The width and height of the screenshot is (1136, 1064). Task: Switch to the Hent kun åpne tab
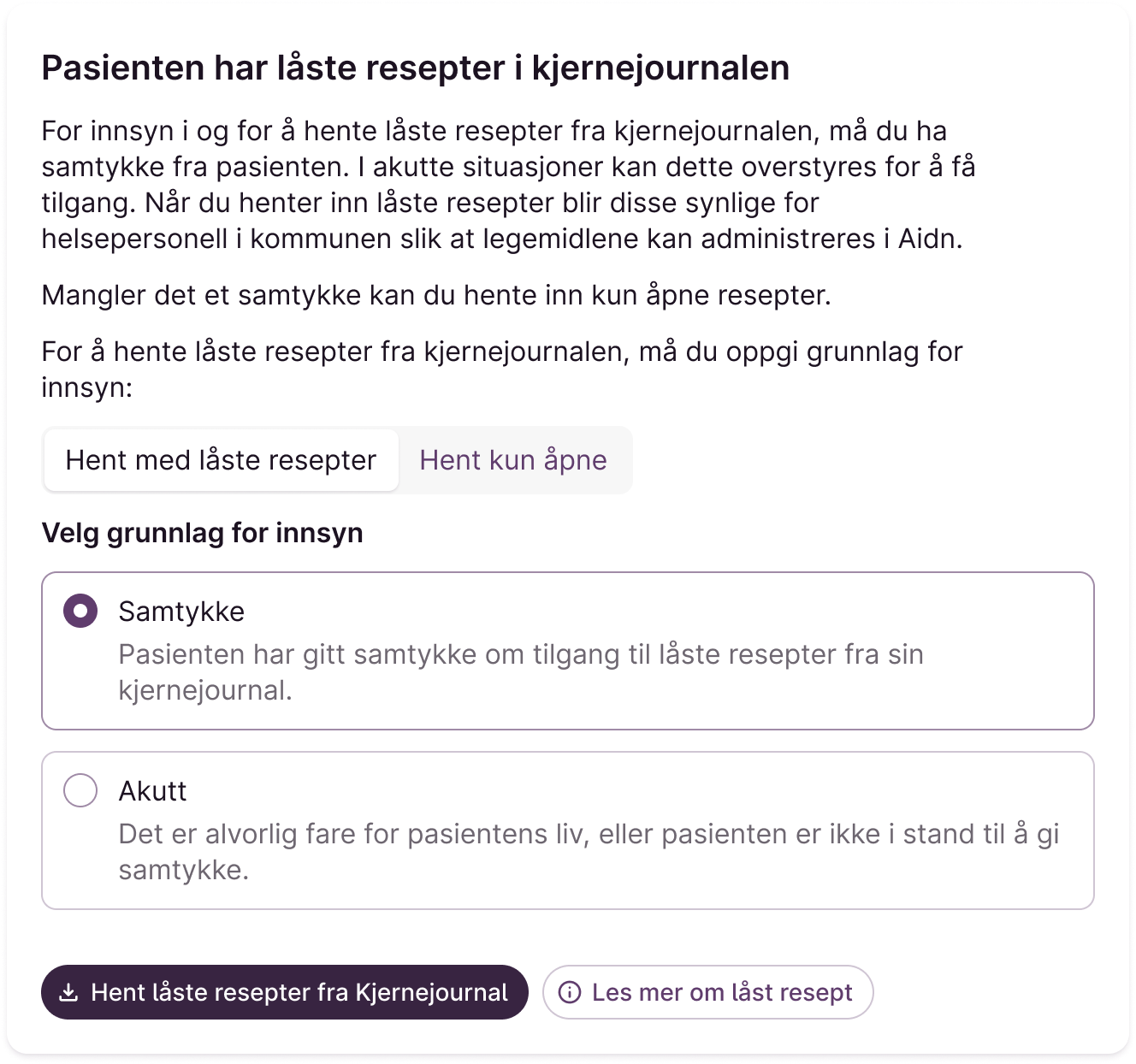[513, 460]
